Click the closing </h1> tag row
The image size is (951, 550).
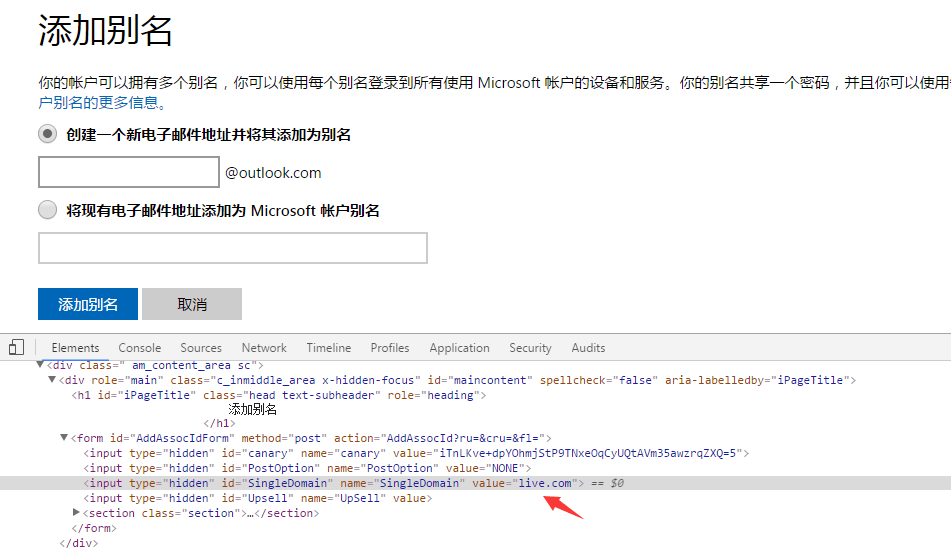[x=220, y=423]
